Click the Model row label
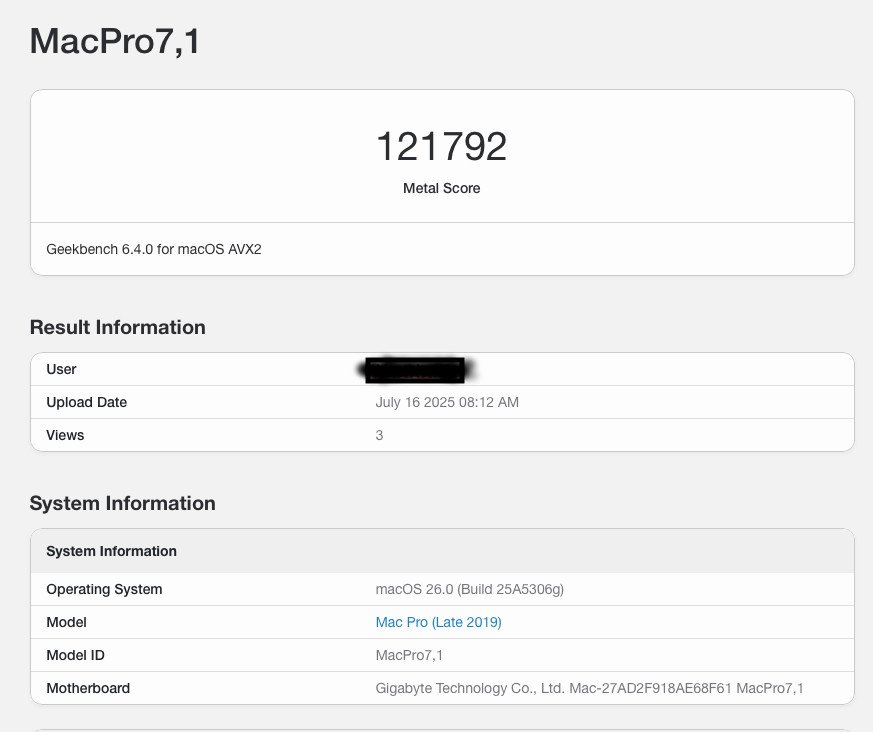The image size is (873, 732). (66, 622)
